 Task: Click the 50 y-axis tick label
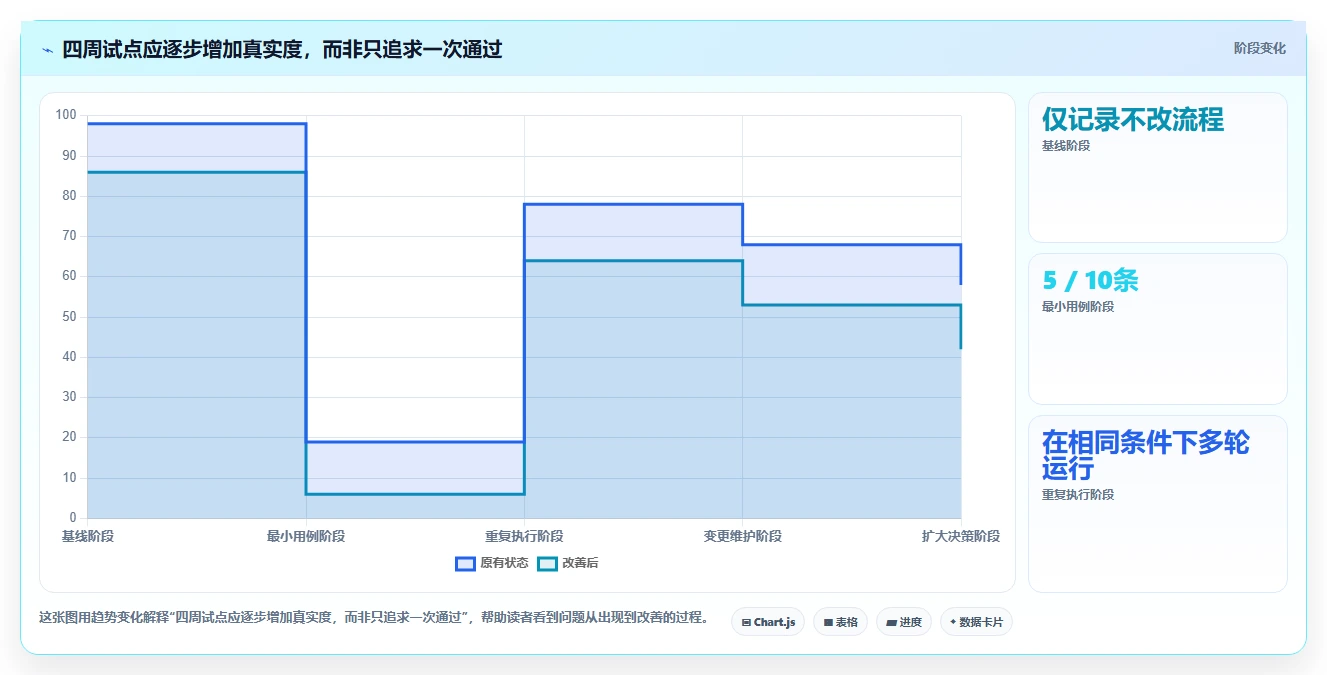click(x=69, y=316)
